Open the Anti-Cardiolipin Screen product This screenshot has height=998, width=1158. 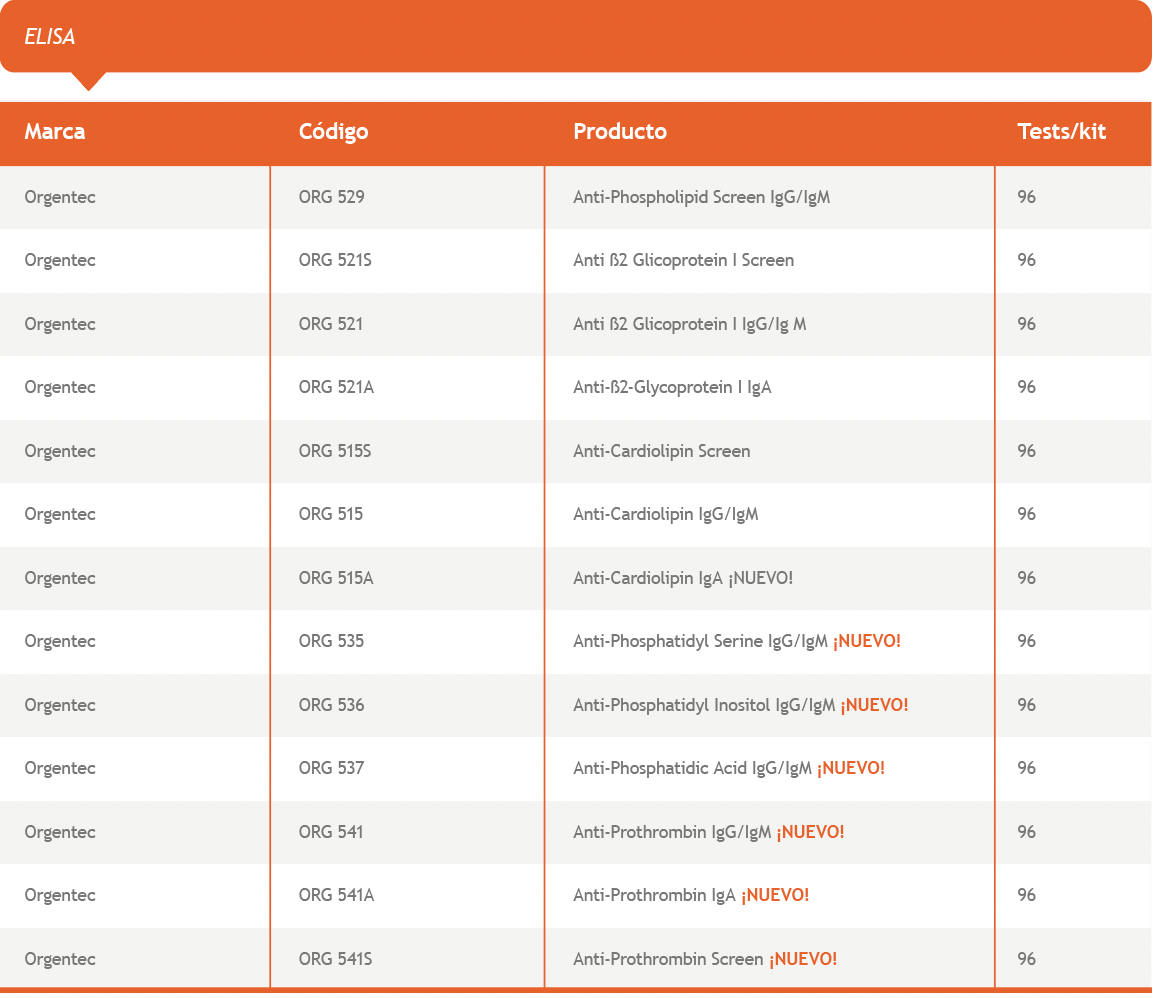tap(661, 451)
